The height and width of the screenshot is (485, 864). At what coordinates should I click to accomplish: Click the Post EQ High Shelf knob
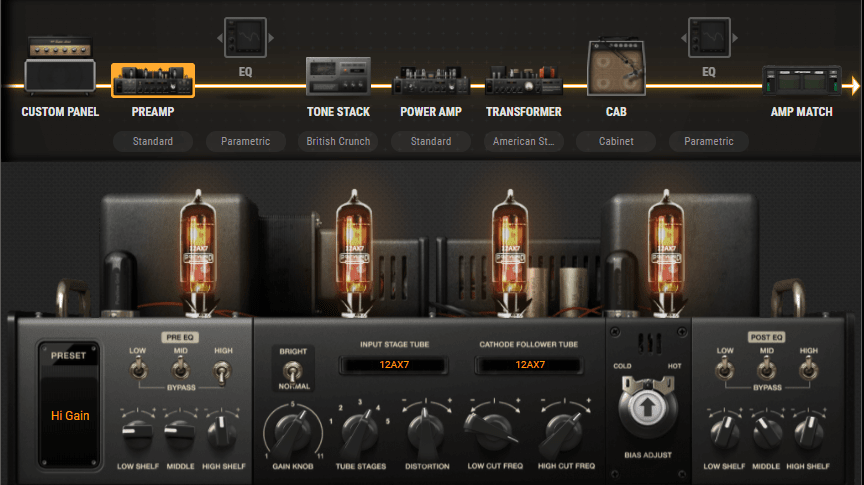tap(808, 433)
